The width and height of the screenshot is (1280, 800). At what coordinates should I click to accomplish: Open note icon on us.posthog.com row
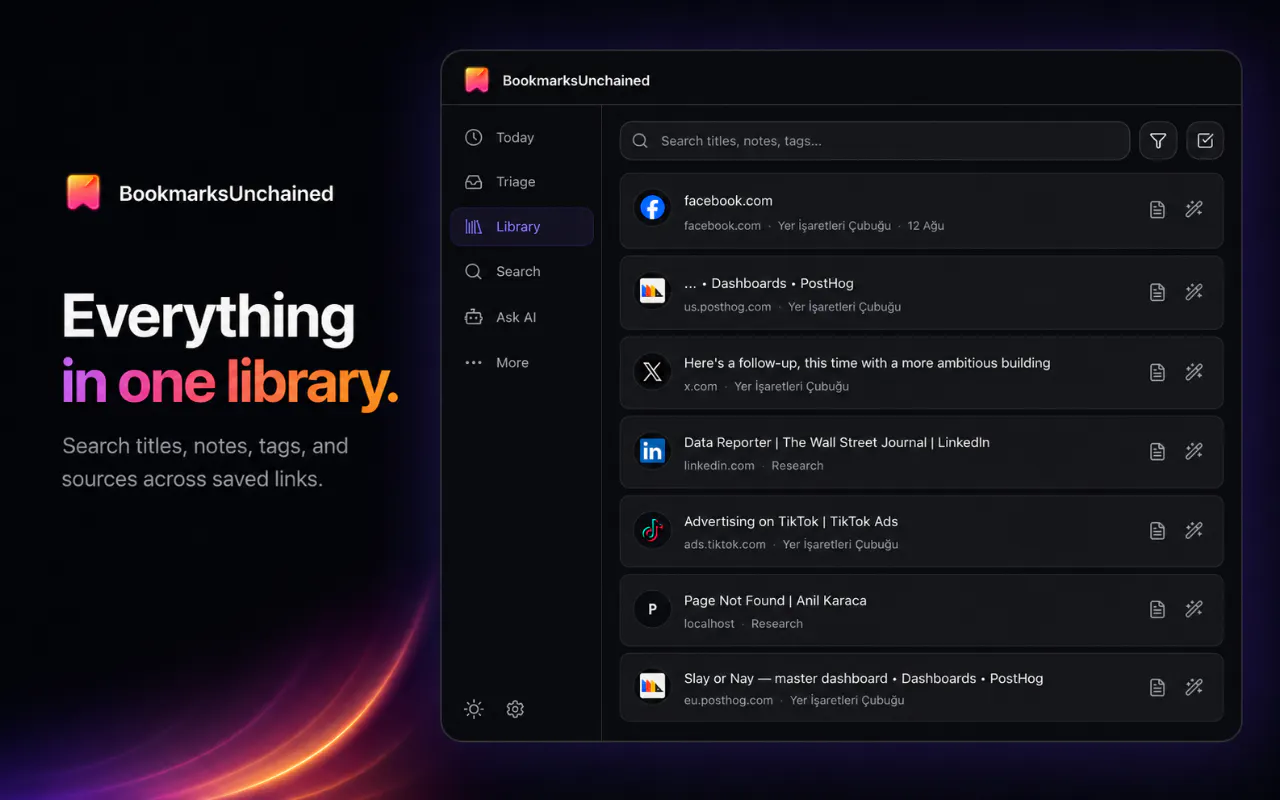point(1157,292)
